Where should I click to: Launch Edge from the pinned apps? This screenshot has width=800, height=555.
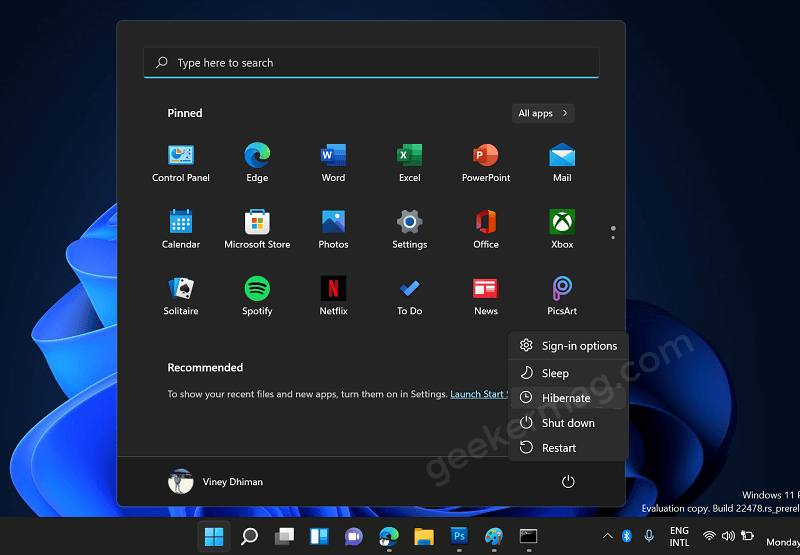click(x=257, y=163)
